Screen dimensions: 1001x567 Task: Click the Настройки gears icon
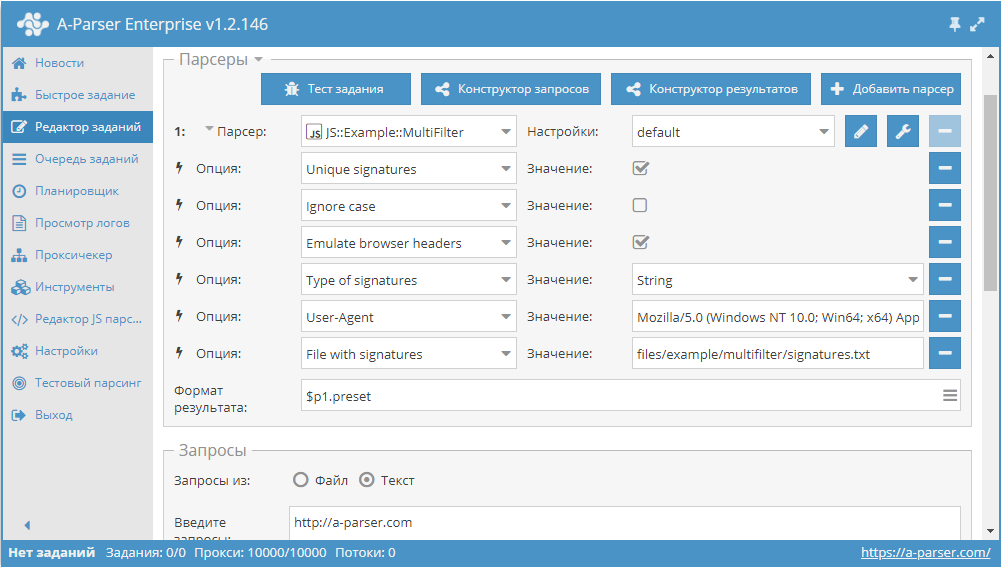point(20,351)
